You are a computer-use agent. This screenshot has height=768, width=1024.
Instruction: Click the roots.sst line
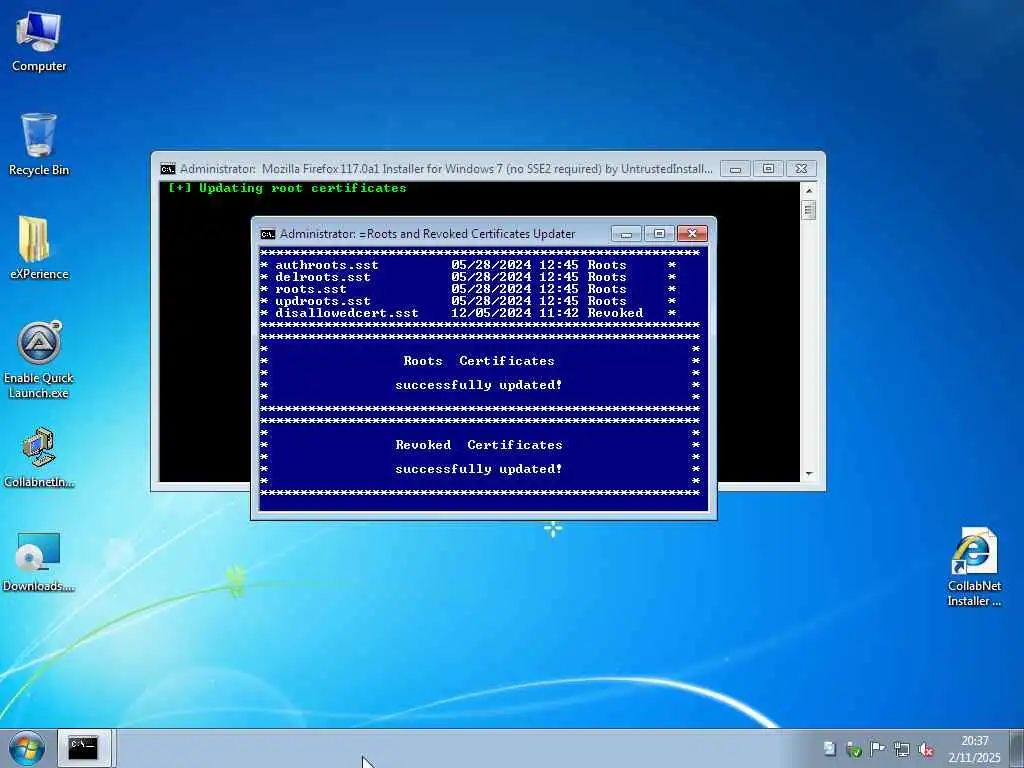point(468,289)
